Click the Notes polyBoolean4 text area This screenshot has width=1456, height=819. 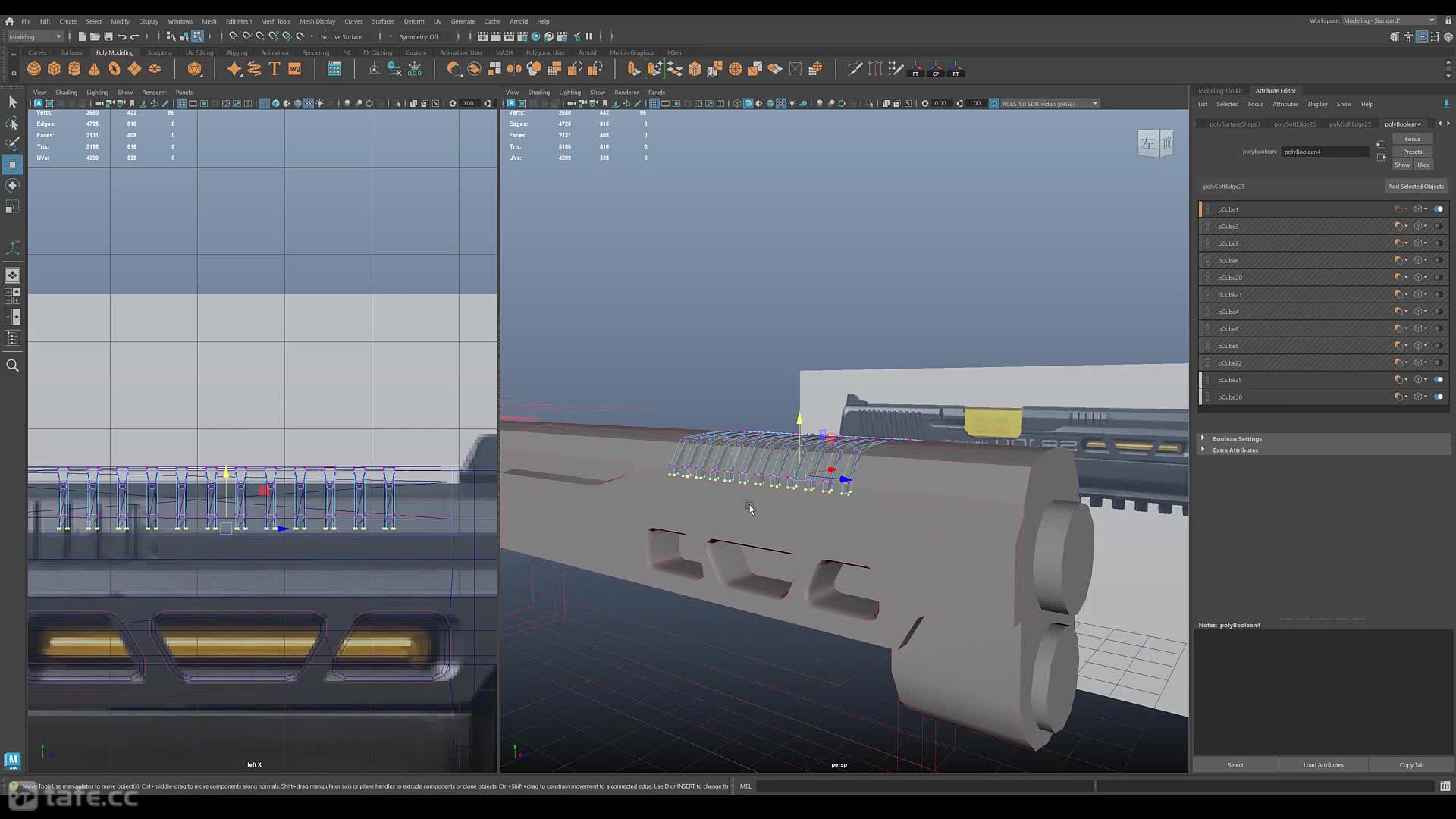(x=1322, y=692)
